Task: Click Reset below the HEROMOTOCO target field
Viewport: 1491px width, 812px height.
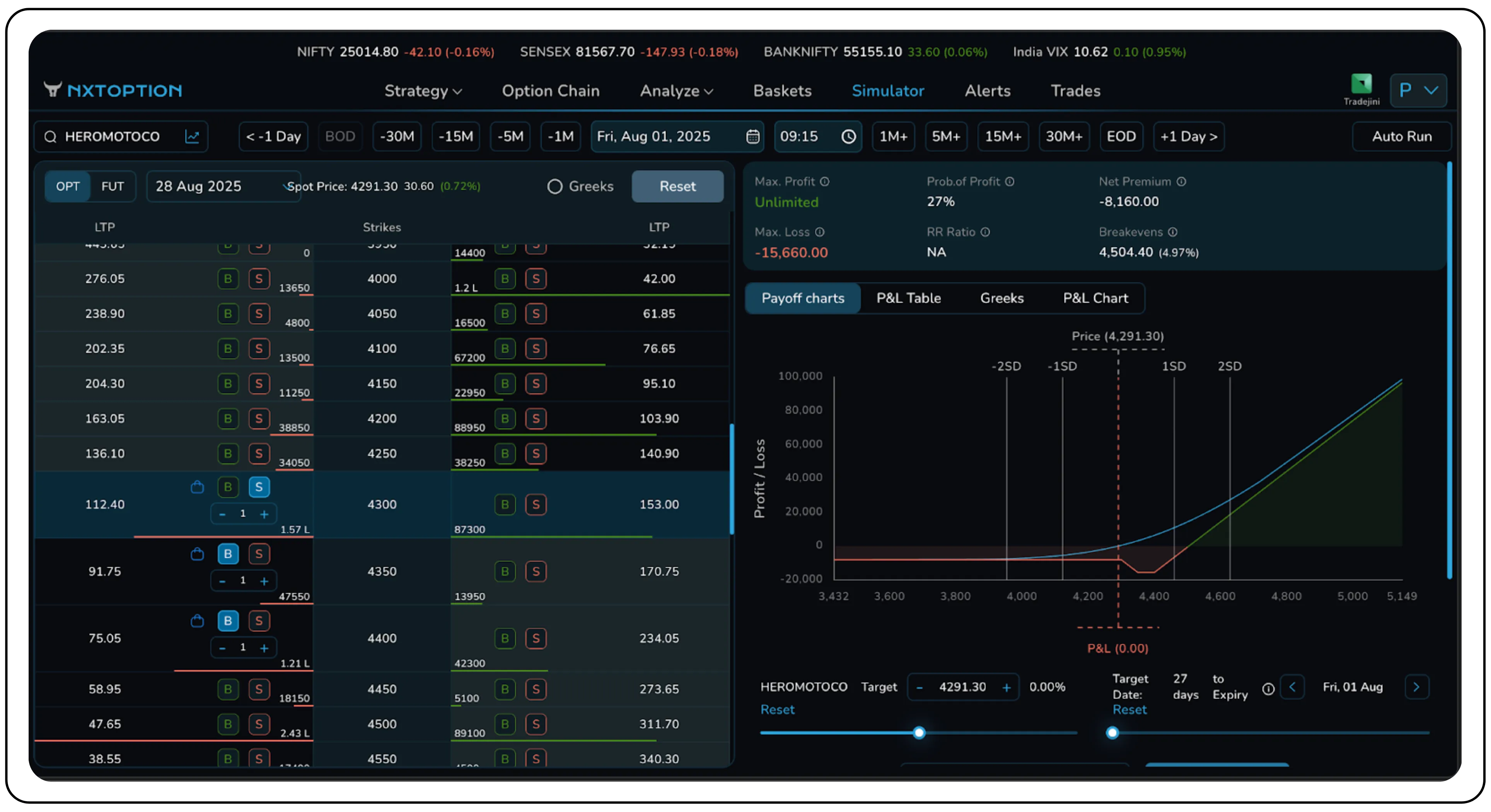Action: 777,709
